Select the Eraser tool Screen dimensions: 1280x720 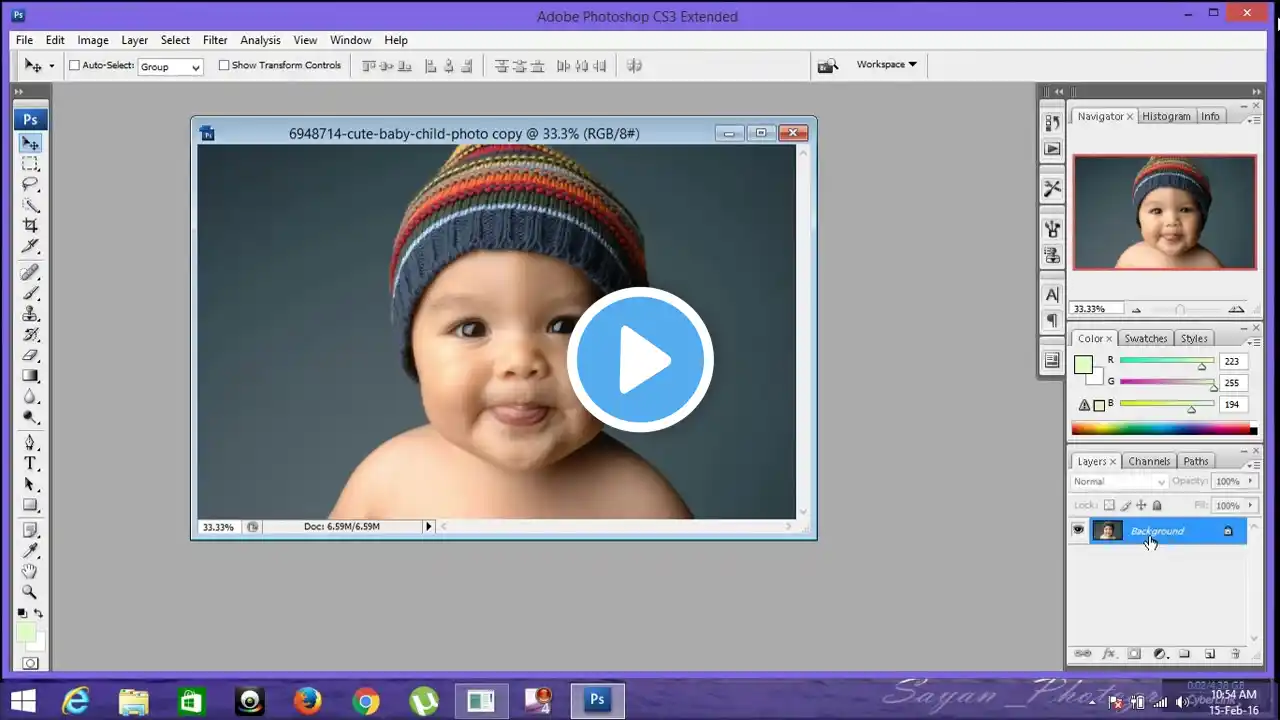click(30, 355)
